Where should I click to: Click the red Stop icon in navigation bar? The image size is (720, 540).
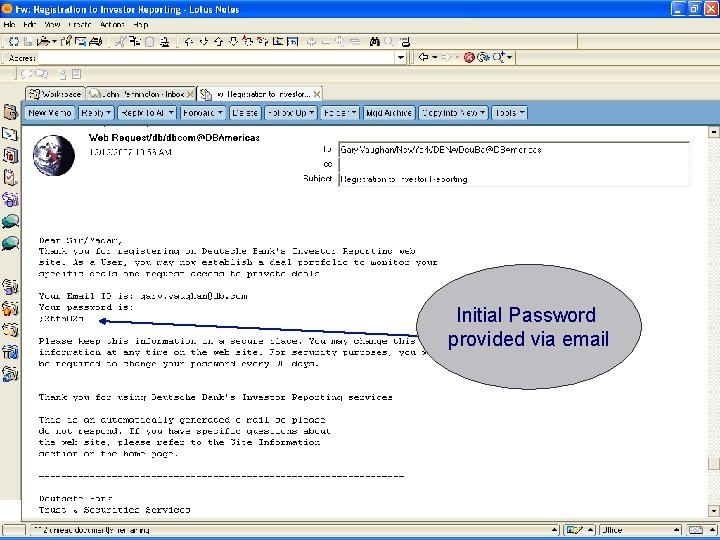coord(469,57)
